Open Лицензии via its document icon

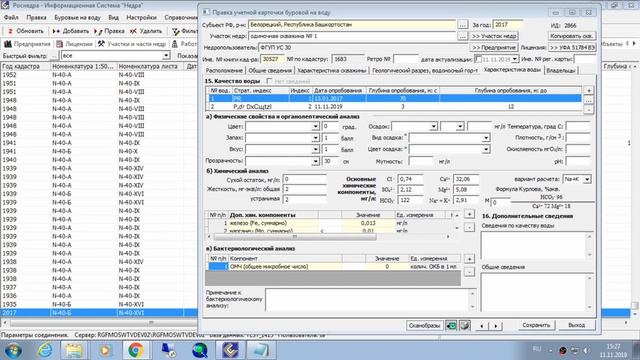[x=60, y=44]
